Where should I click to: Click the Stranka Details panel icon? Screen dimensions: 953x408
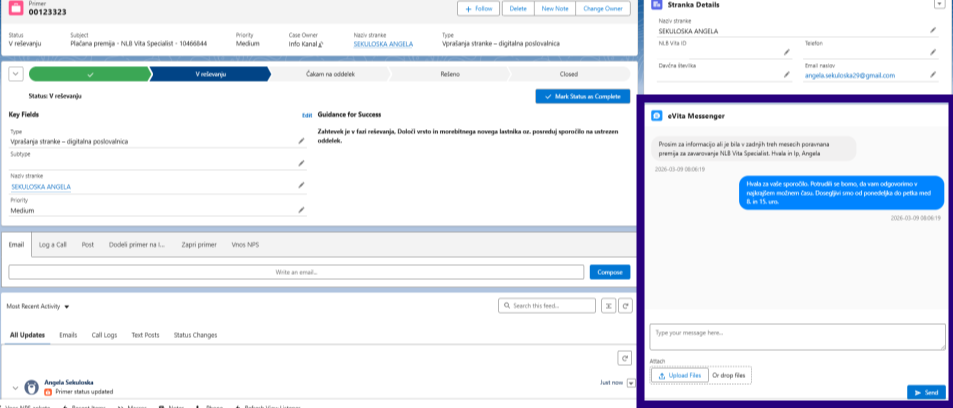click(656, 4)
